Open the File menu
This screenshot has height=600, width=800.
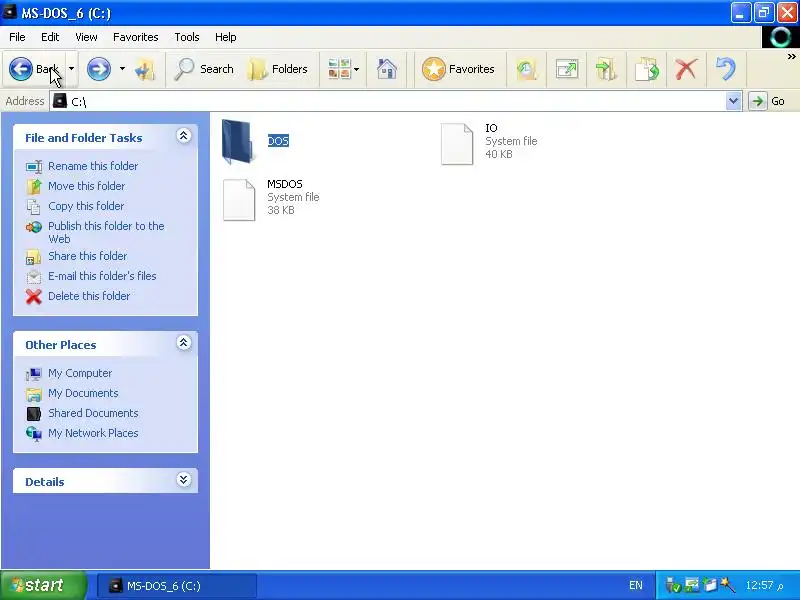click(17, 37)
